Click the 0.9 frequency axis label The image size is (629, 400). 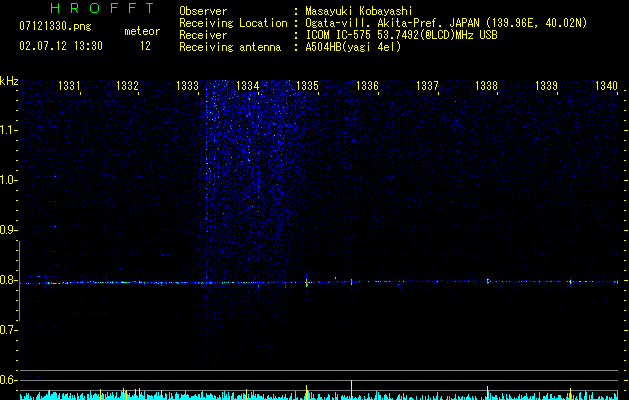coord(8,230)
